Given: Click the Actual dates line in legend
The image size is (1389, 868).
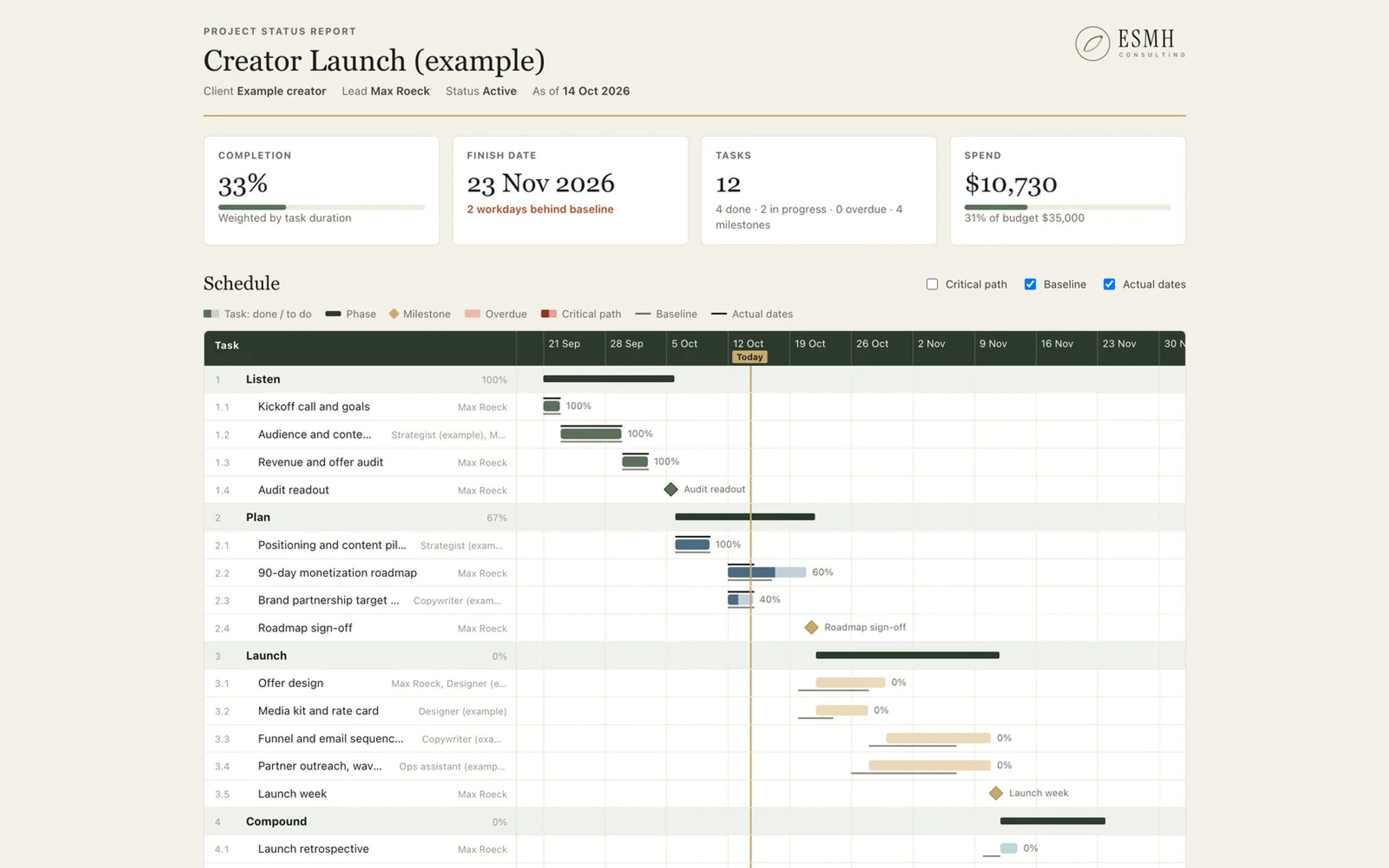Looking at the screenshot, I should pos(719,313).
